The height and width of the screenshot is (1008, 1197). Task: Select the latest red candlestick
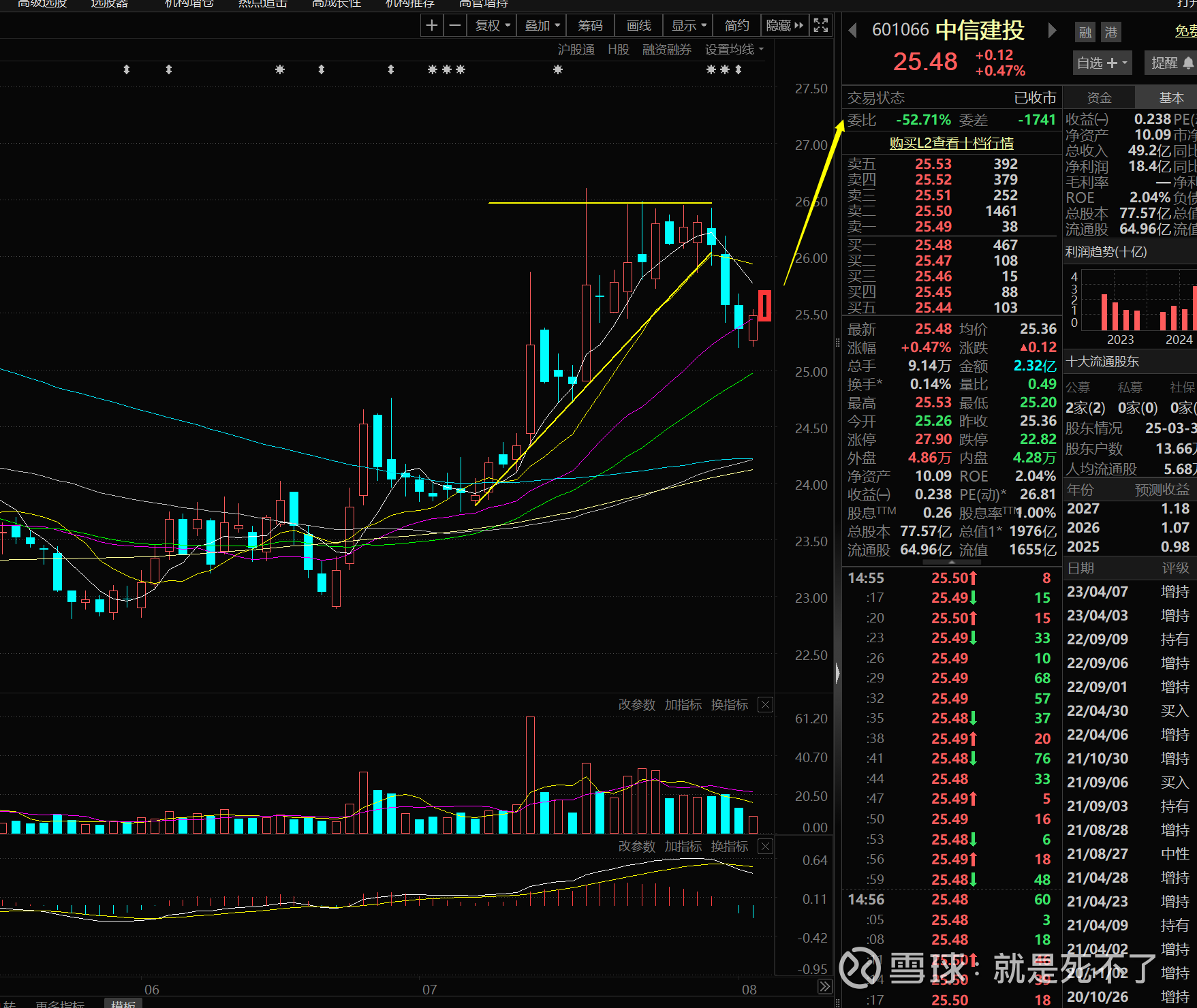coord(764,305)
